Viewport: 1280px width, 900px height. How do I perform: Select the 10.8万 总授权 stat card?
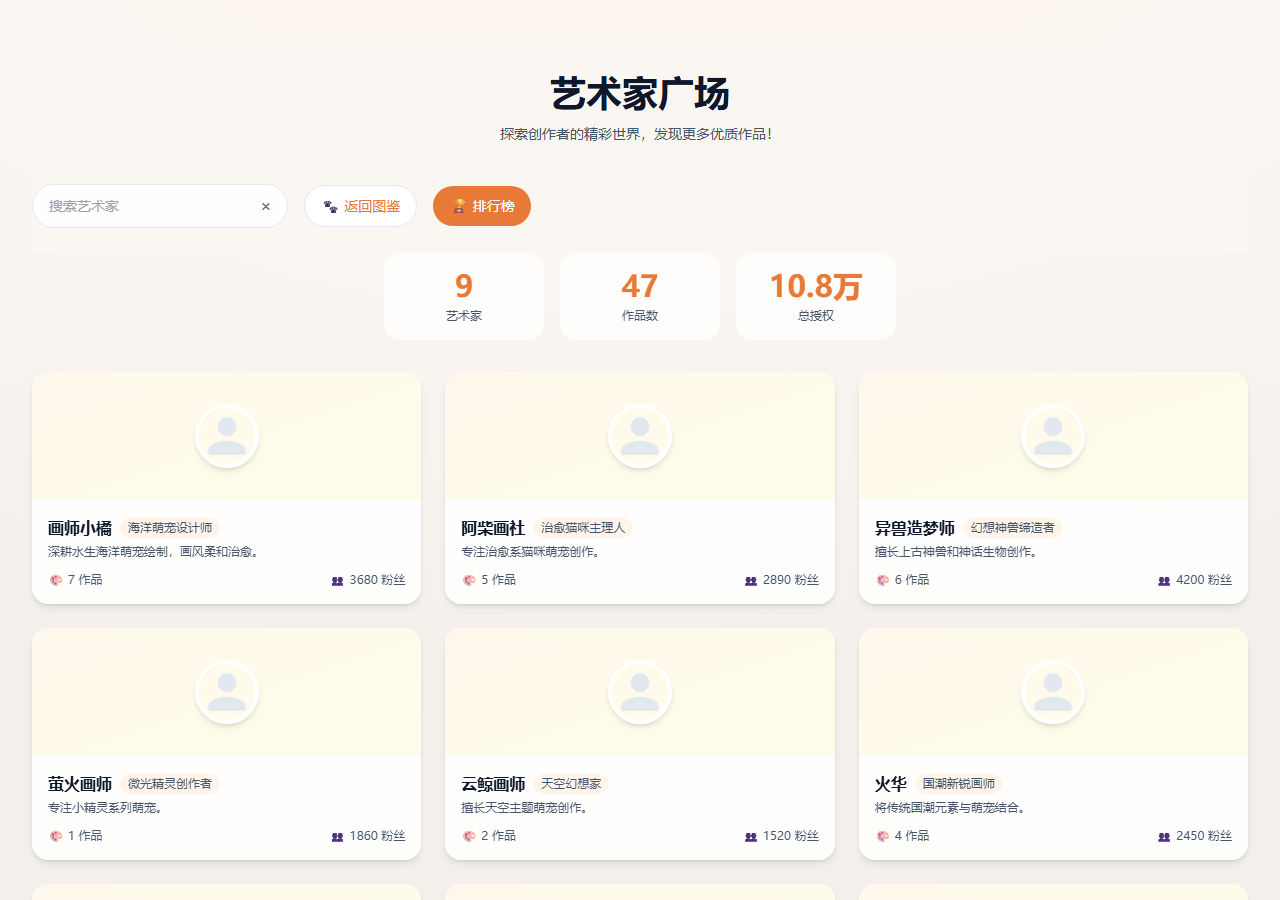pos(816,296)
